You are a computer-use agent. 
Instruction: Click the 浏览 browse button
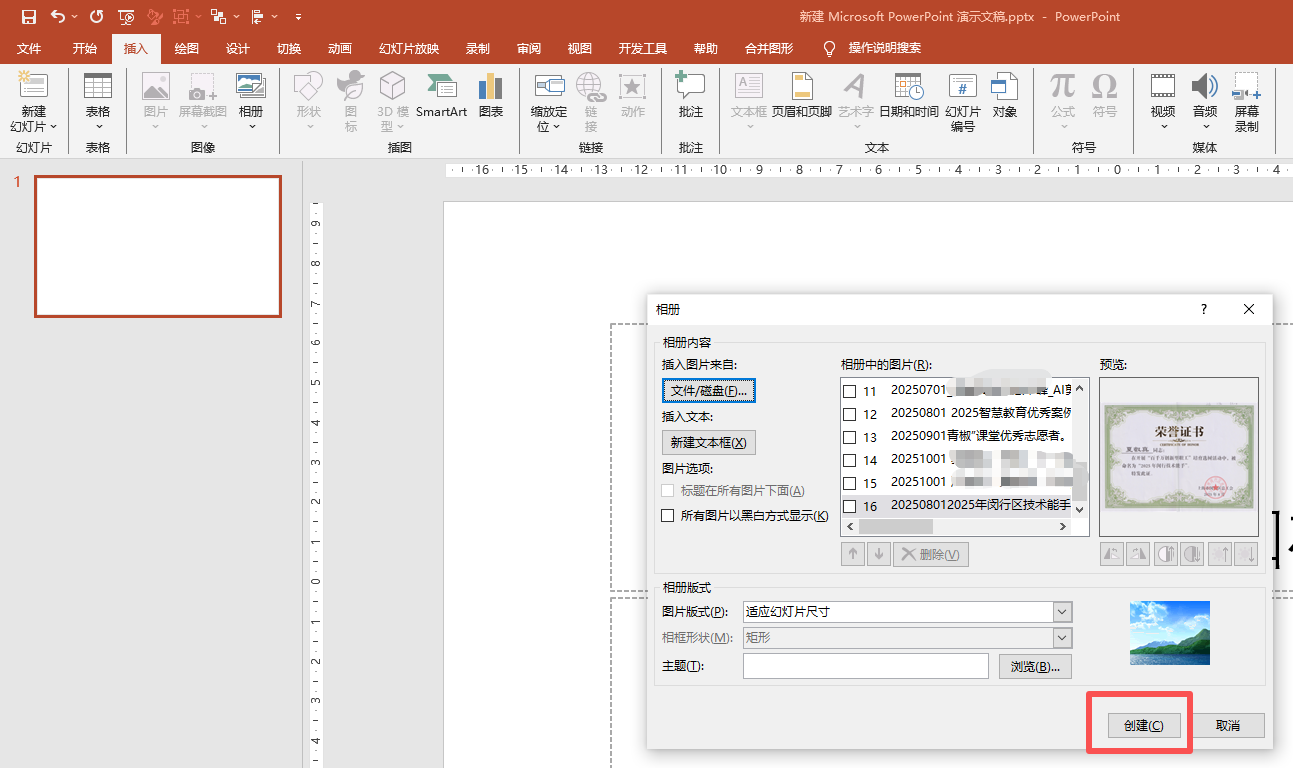tap(1035, 666)
